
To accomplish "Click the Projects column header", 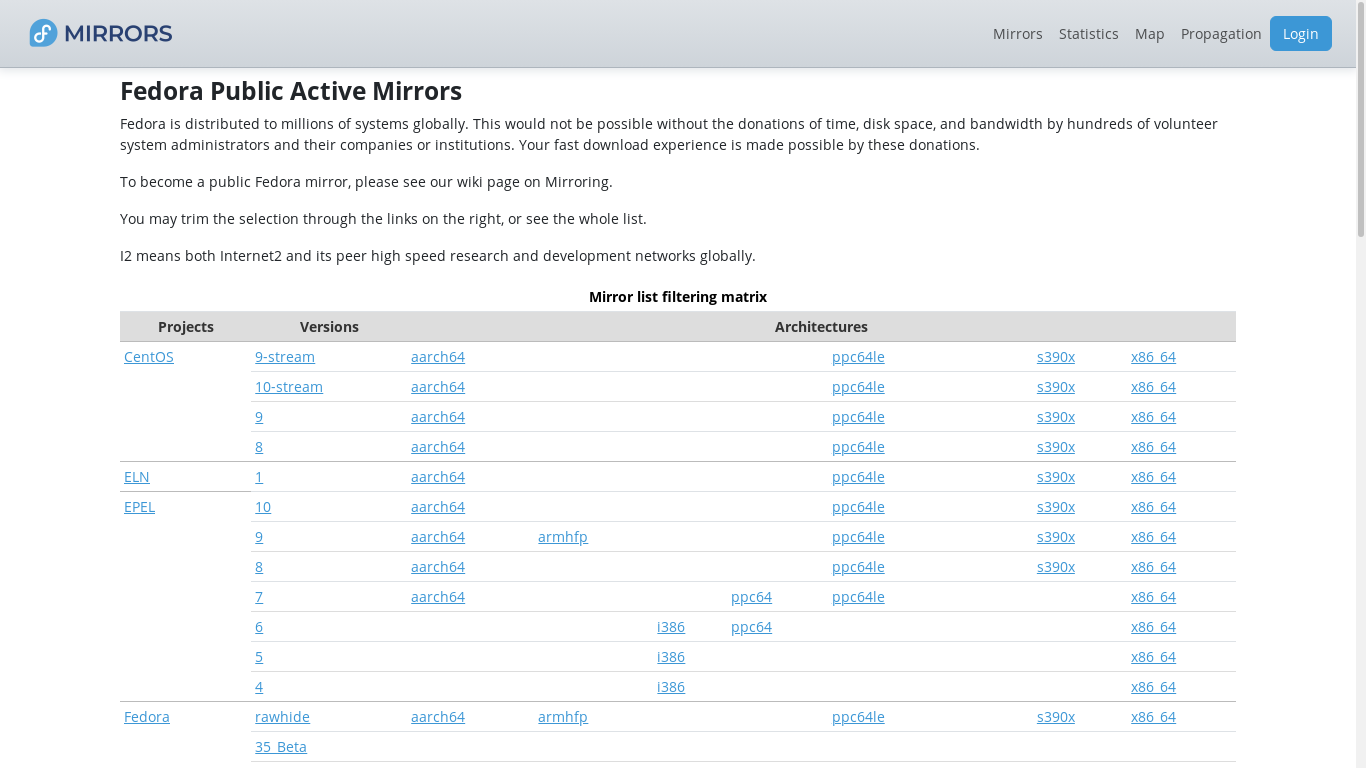I will pos(186,327).
